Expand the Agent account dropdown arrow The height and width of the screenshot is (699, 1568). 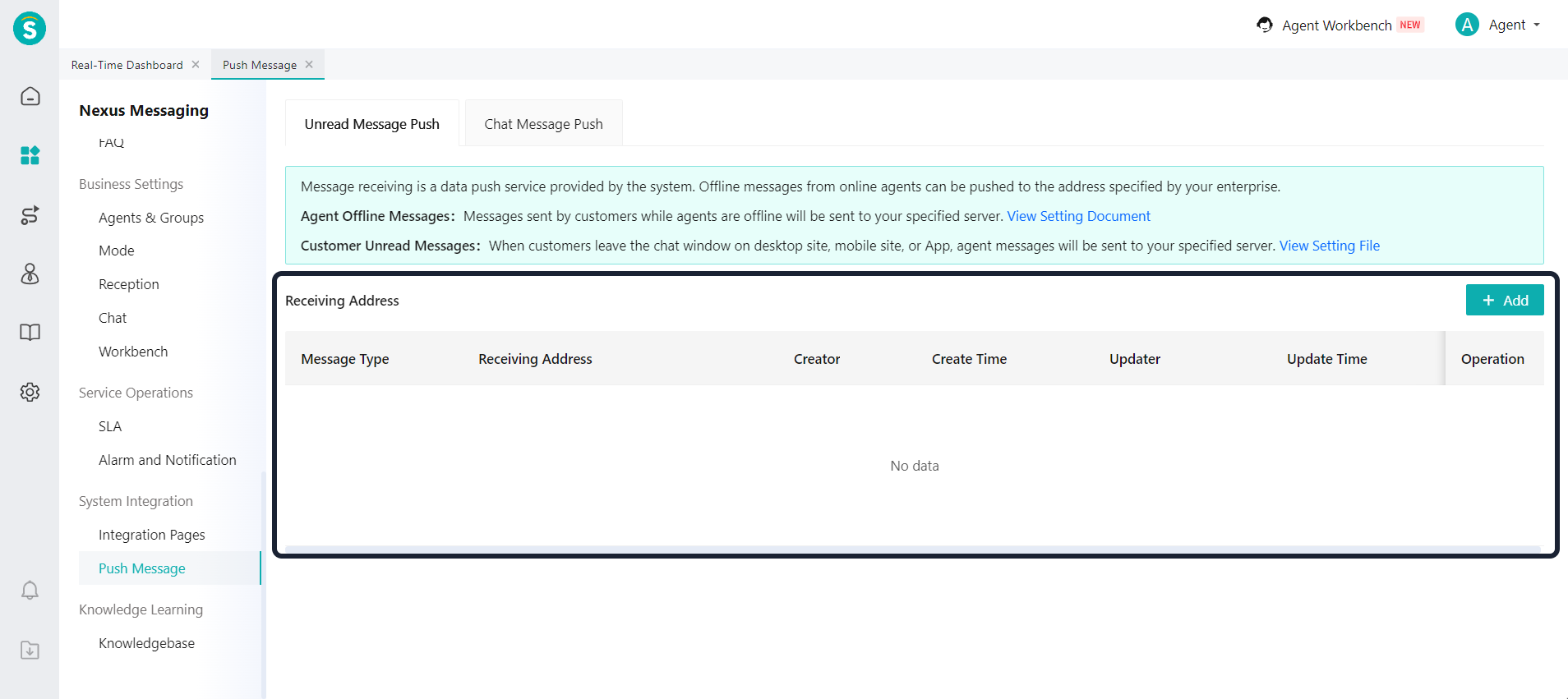1536,25
